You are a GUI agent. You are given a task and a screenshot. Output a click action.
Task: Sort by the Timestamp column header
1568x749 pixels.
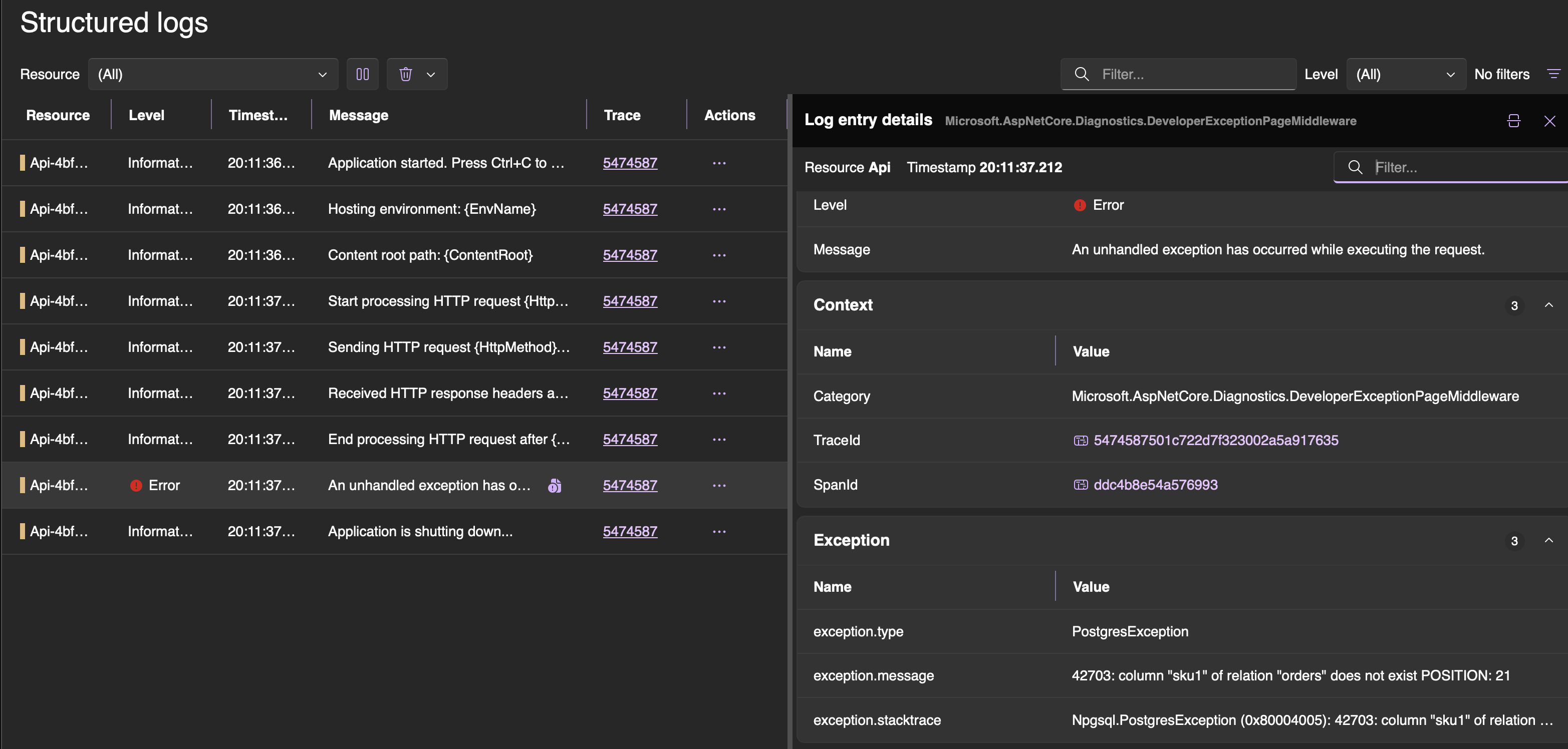(x=258, y=115)
